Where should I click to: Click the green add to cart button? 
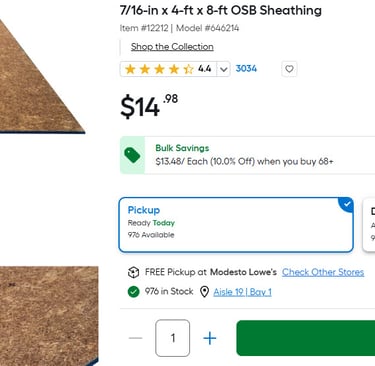(306, 338)
